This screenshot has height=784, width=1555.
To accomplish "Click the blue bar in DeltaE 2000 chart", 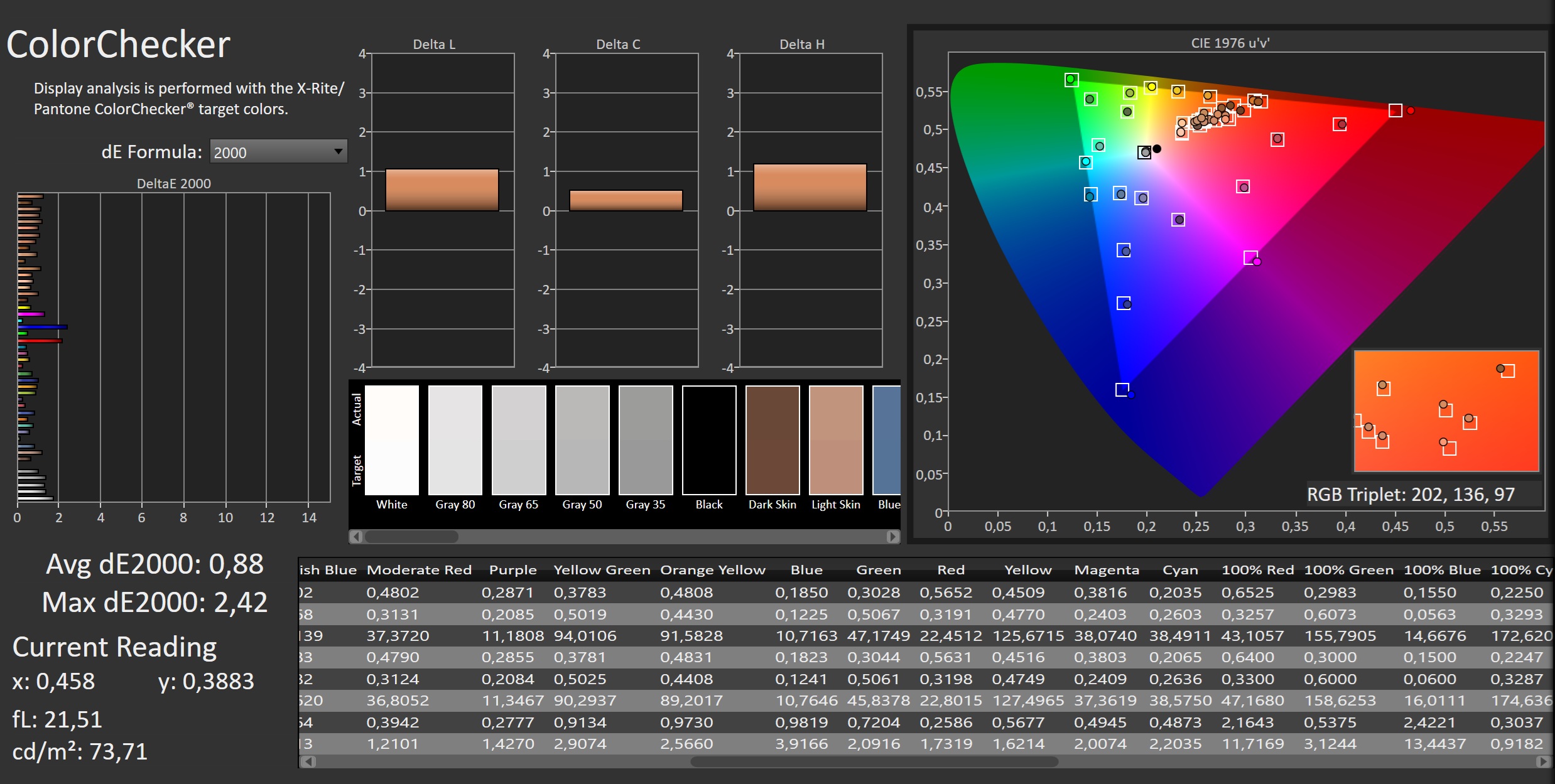I will pos(43,327).
